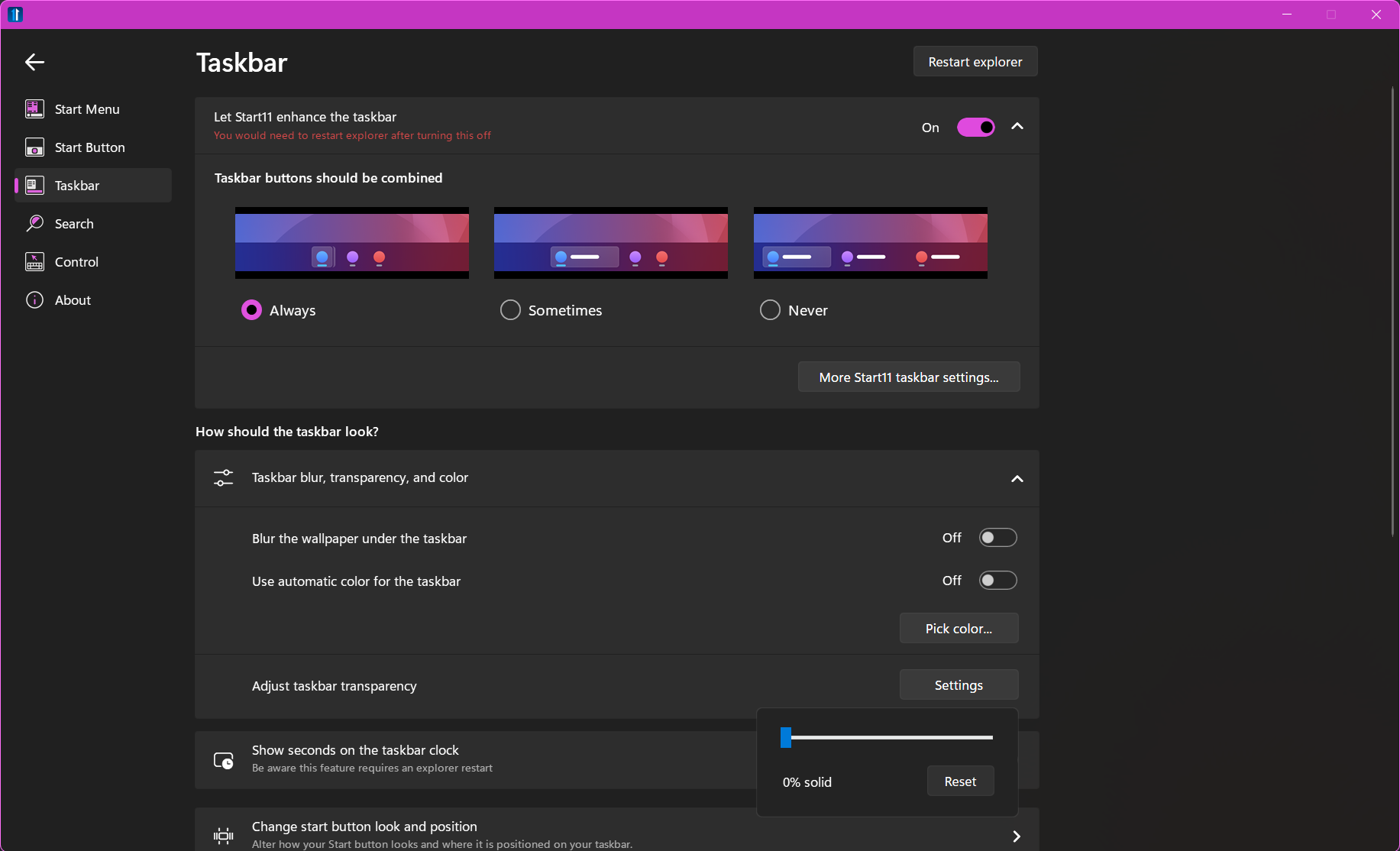Collapse Taskbar blur, transparency, and color section
The height and width of the screenshot is (851, 1400).
1017,479
